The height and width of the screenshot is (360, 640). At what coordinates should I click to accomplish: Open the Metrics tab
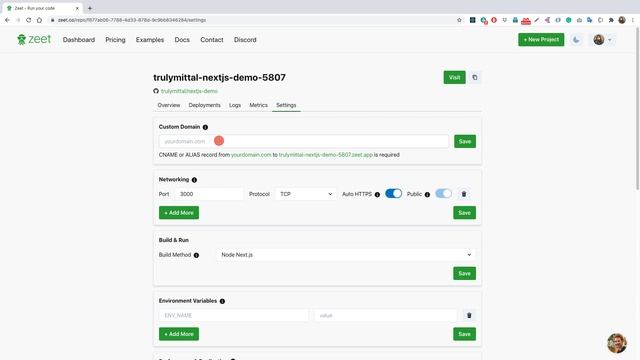258,105
